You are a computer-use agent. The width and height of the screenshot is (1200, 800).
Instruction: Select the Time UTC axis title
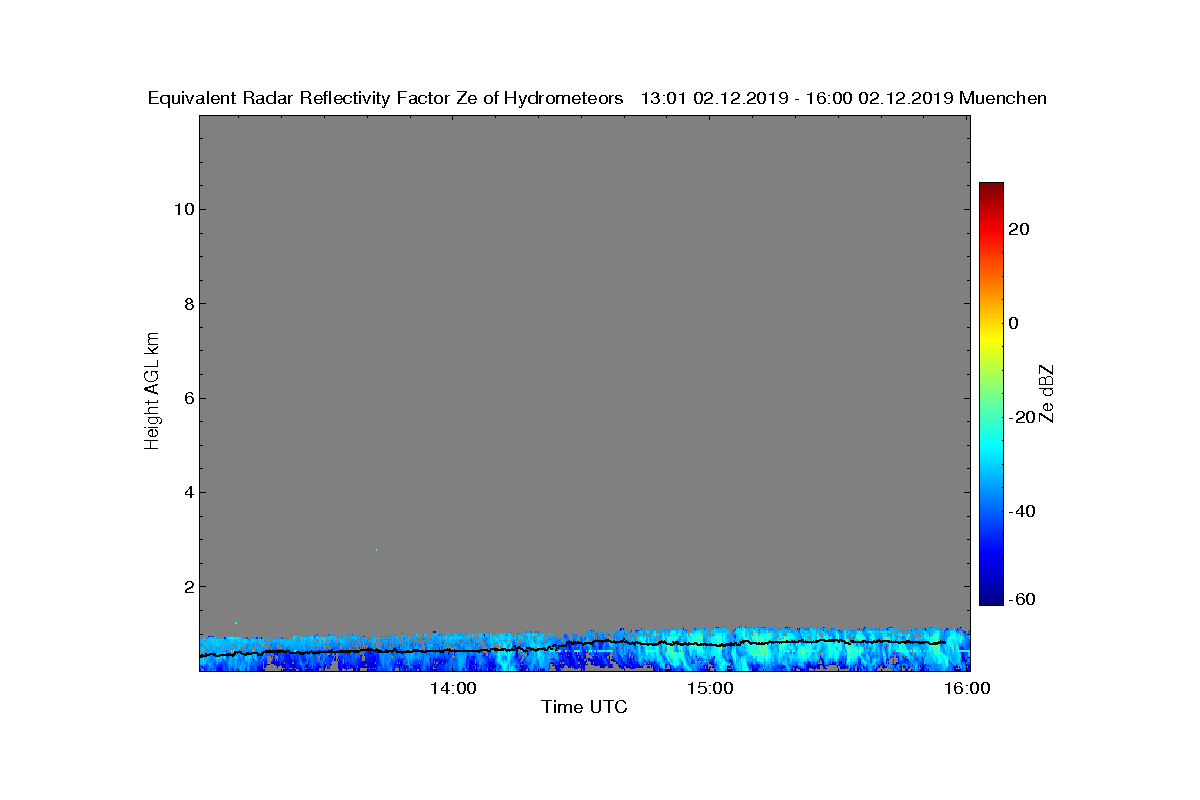pyautogui.click(x=585, y=707)
